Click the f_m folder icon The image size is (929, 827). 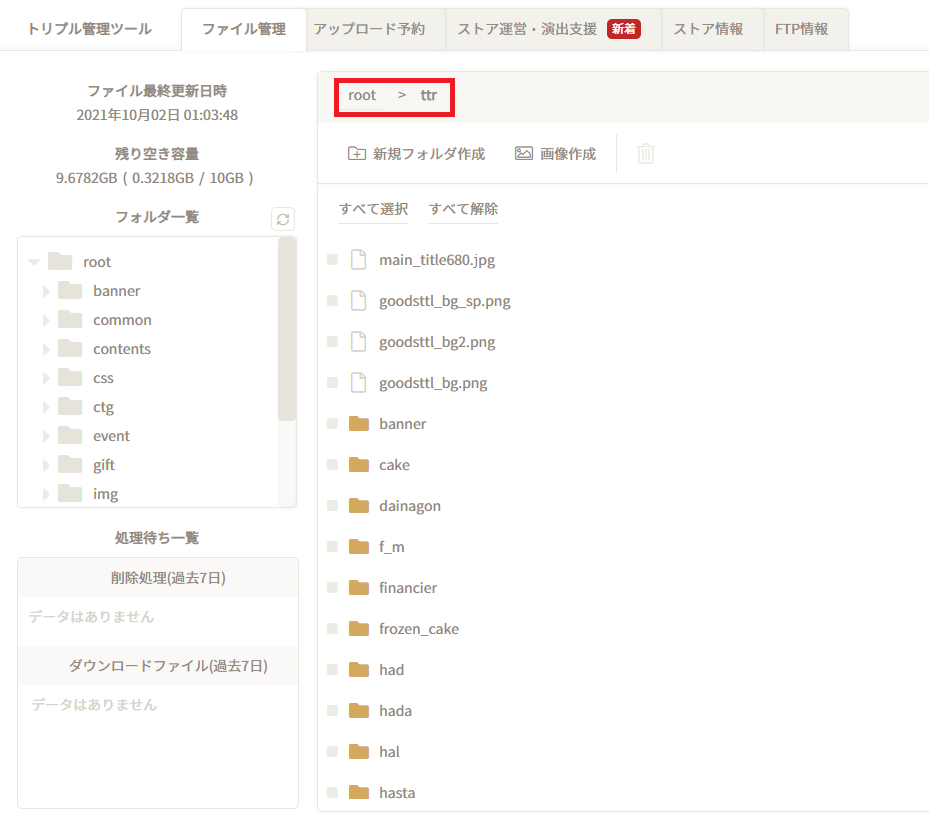click(359, 547)
